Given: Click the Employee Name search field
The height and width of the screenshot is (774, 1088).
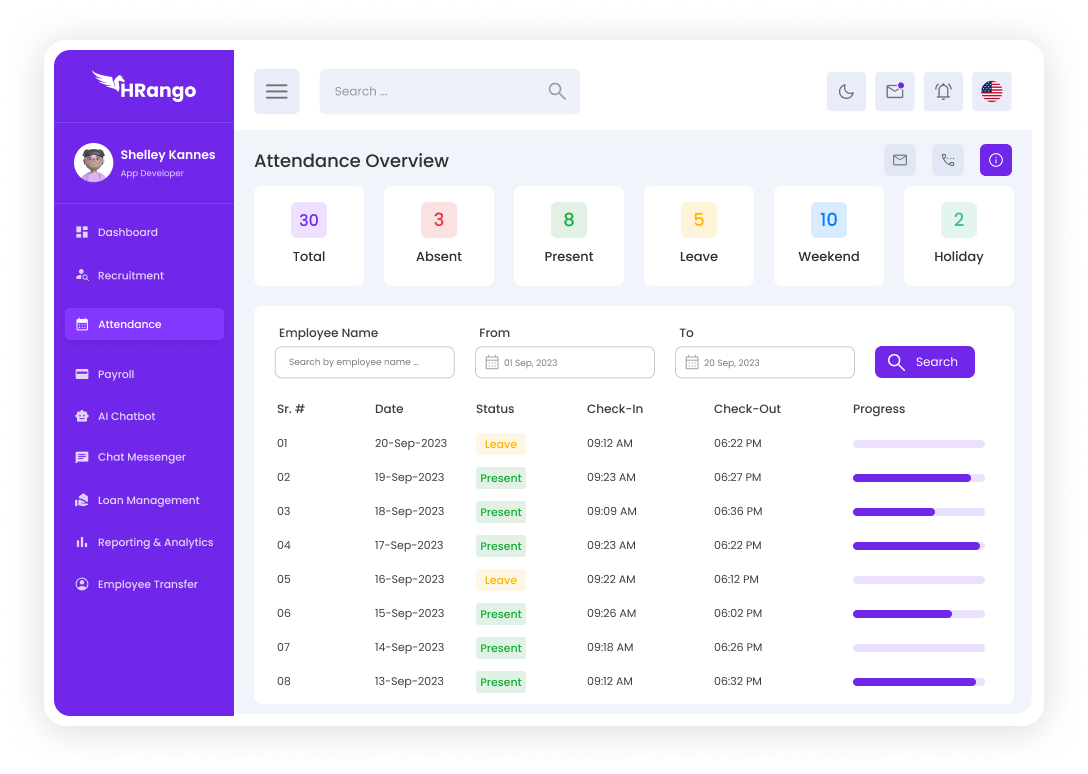Looking at the screenshot, I should pos(364,363).
